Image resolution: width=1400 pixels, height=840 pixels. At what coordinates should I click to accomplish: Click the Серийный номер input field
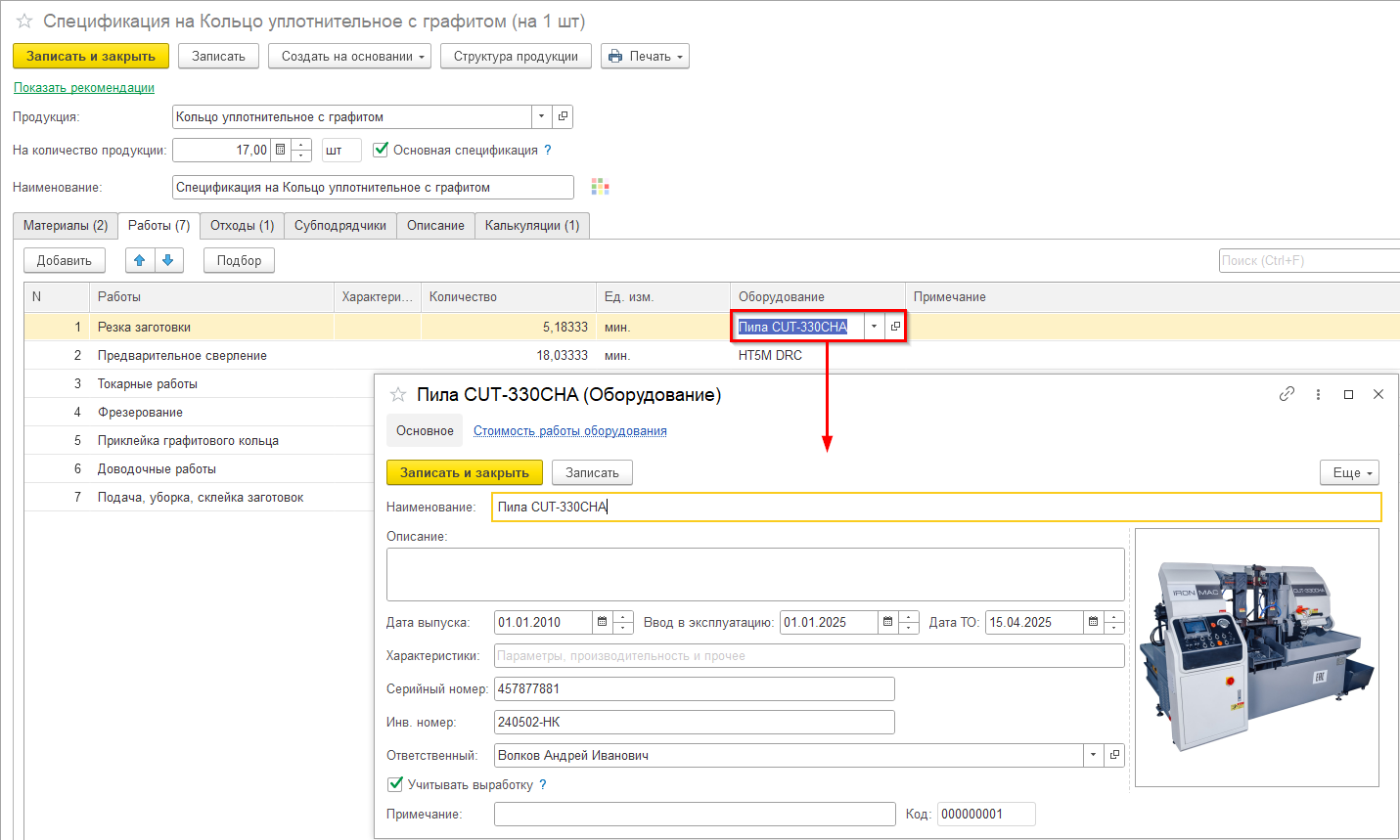[x=694, y=688]
